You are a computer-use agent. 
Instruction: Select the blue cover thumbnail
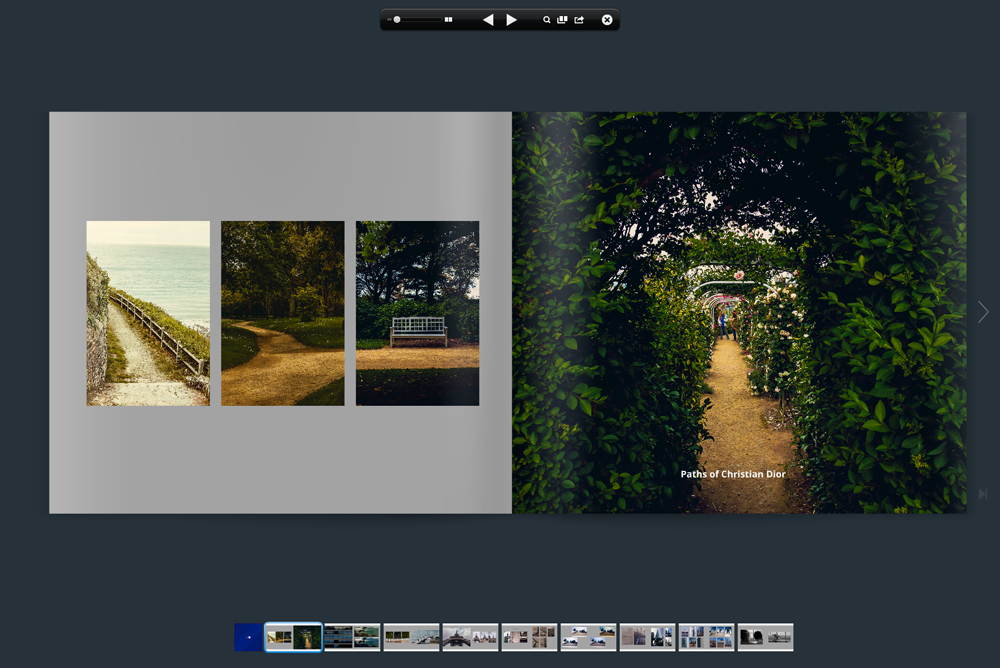point(248,637)
